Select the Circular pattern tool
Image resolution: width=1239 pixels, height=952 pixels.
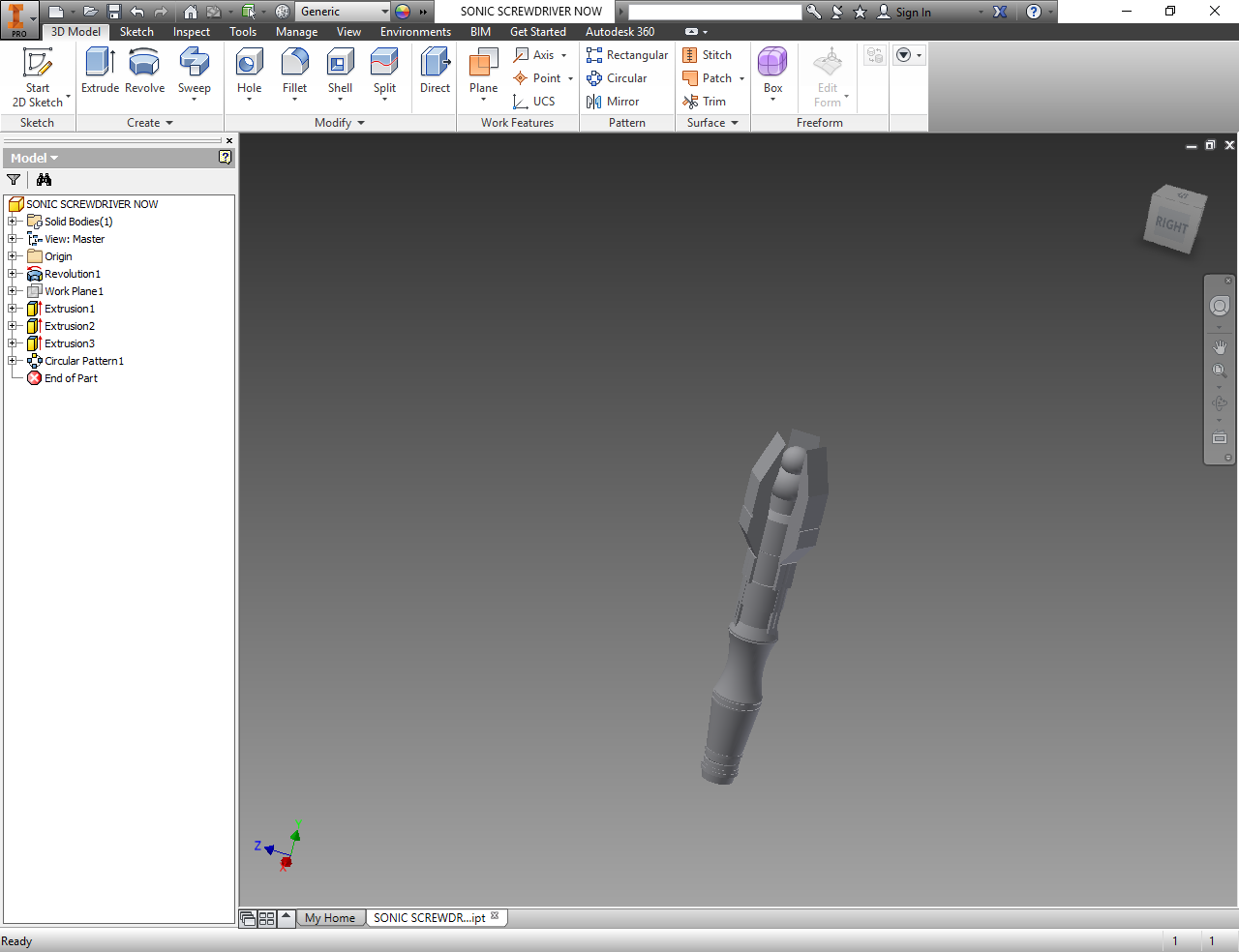click(x=617, y=78)
